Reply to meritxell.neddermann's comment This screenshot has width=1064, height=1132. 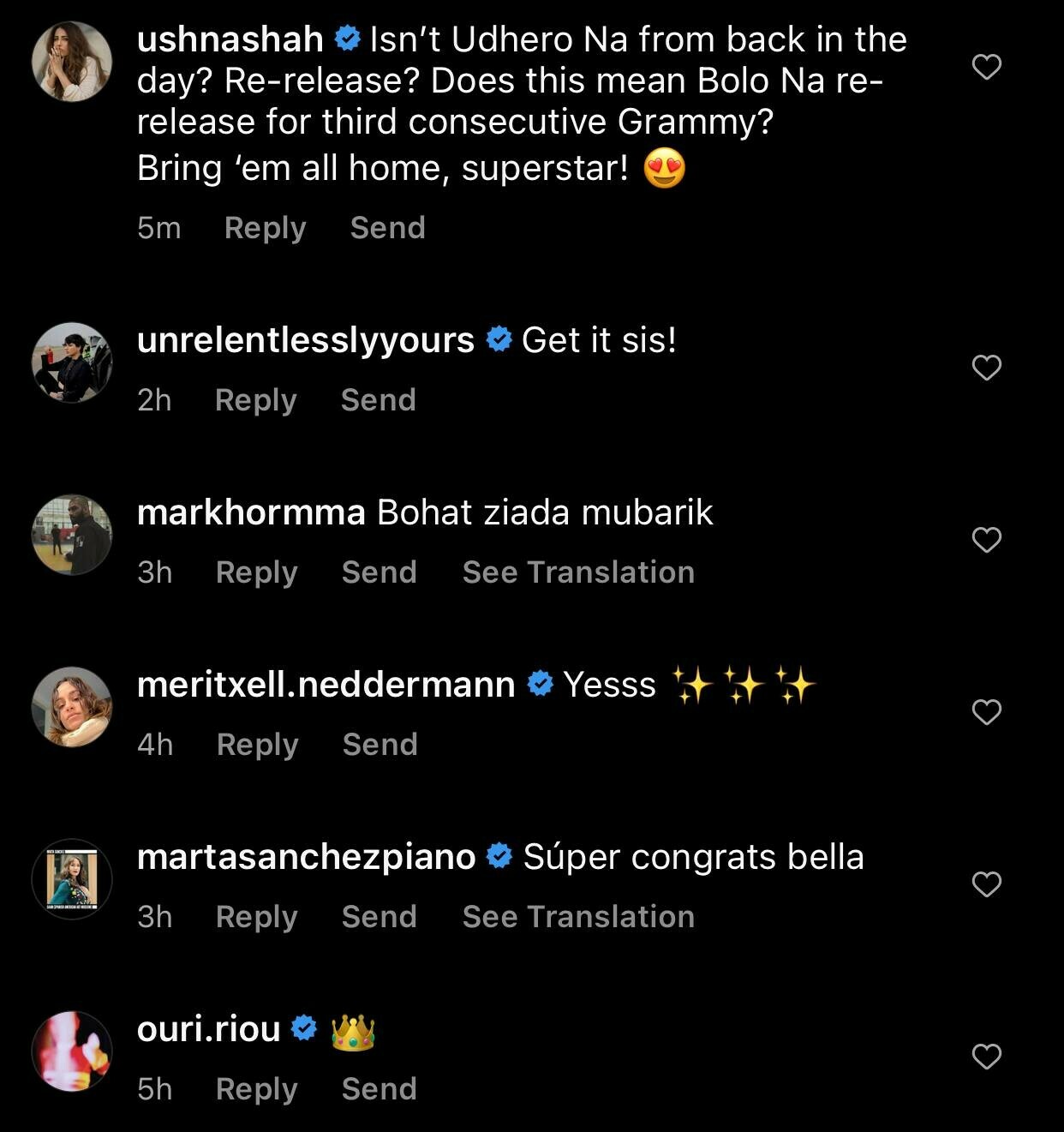click(257, 745)
